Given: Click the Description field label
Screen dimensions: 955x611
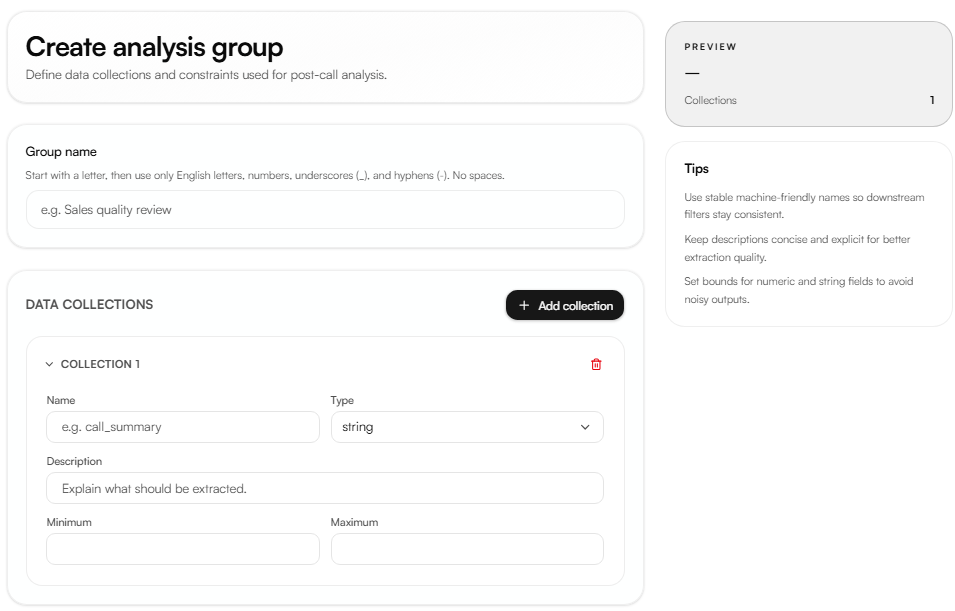Looking at the screenshot, I should [74, 461].
